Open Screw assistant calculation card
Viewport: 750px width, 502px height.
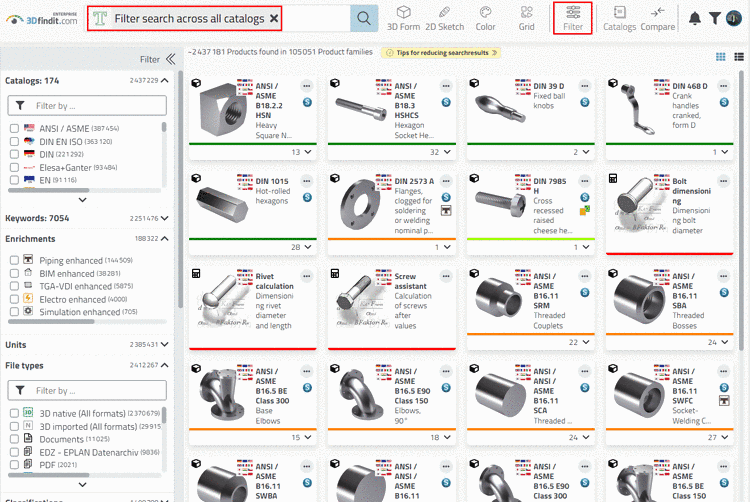click(391, 306)
